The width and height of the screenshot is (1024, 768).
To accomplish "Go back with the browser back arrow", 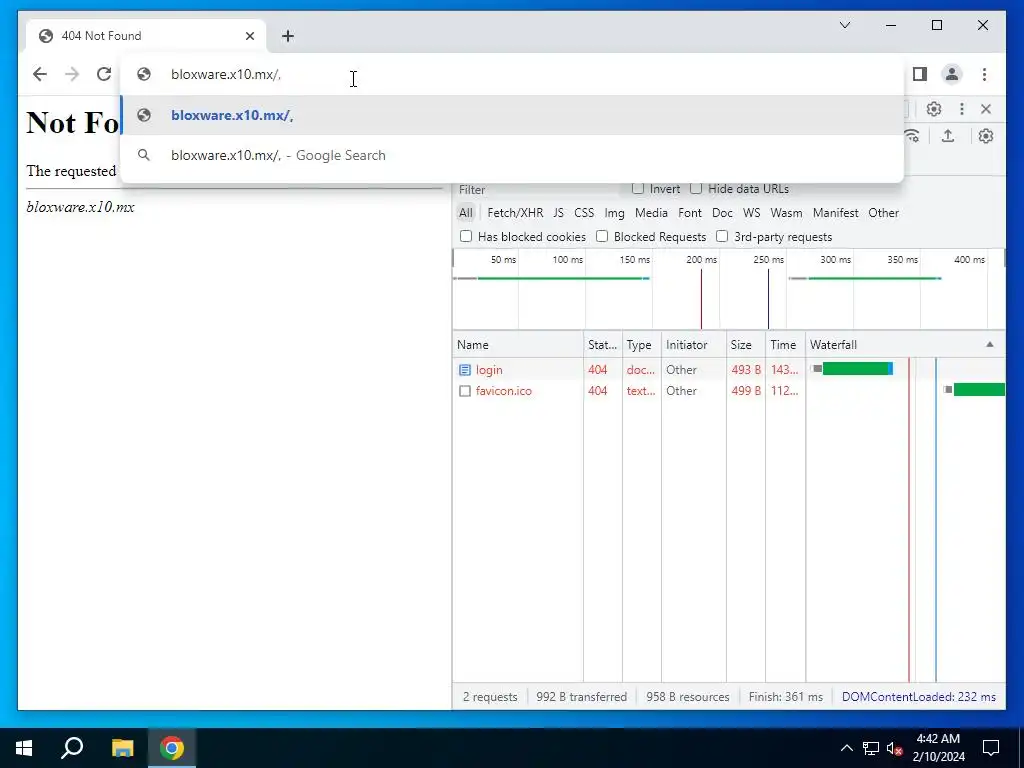I will [40, 74].
